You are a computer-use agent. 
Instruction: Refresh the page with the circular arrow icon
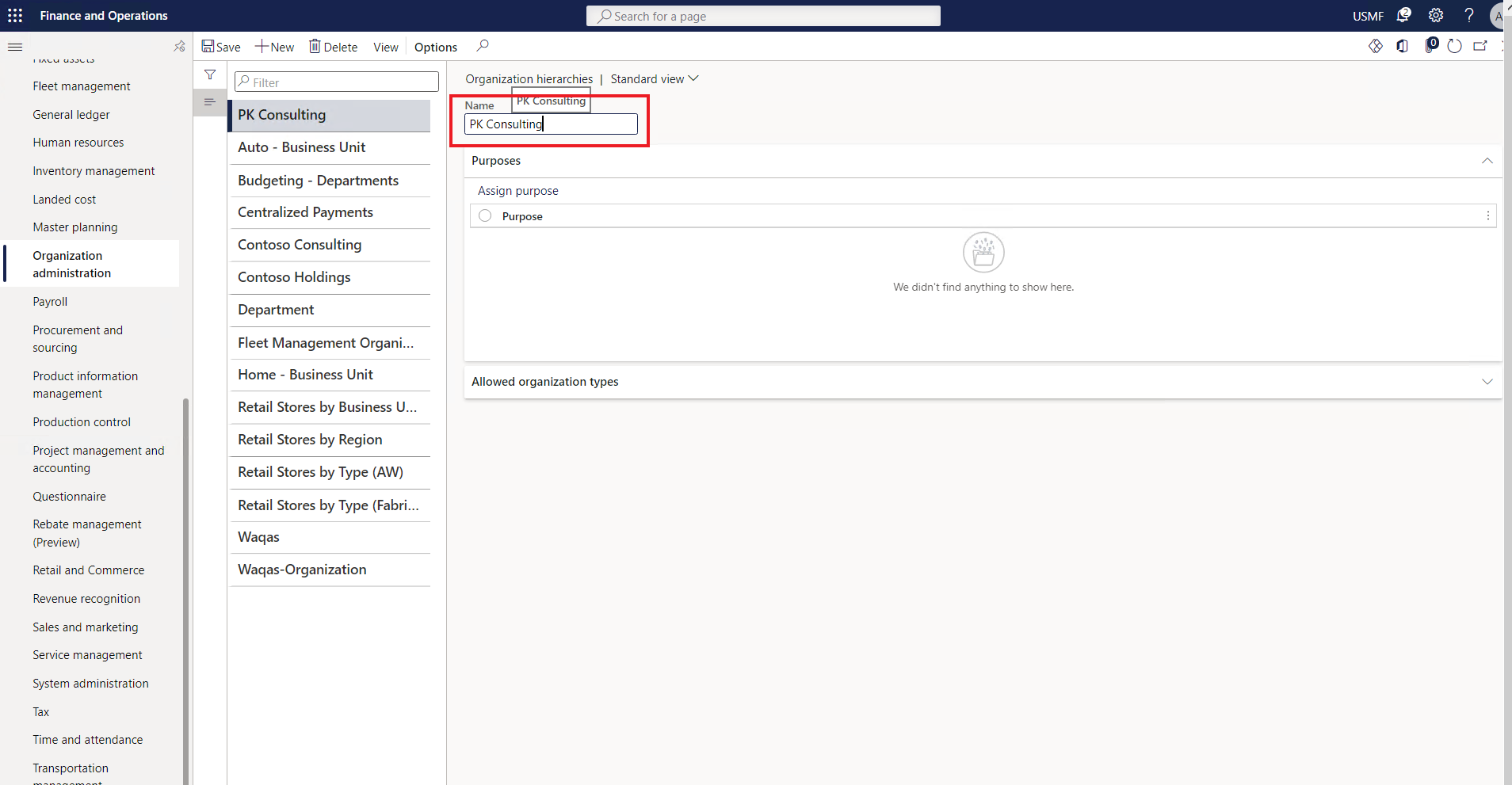[1454, 46]
